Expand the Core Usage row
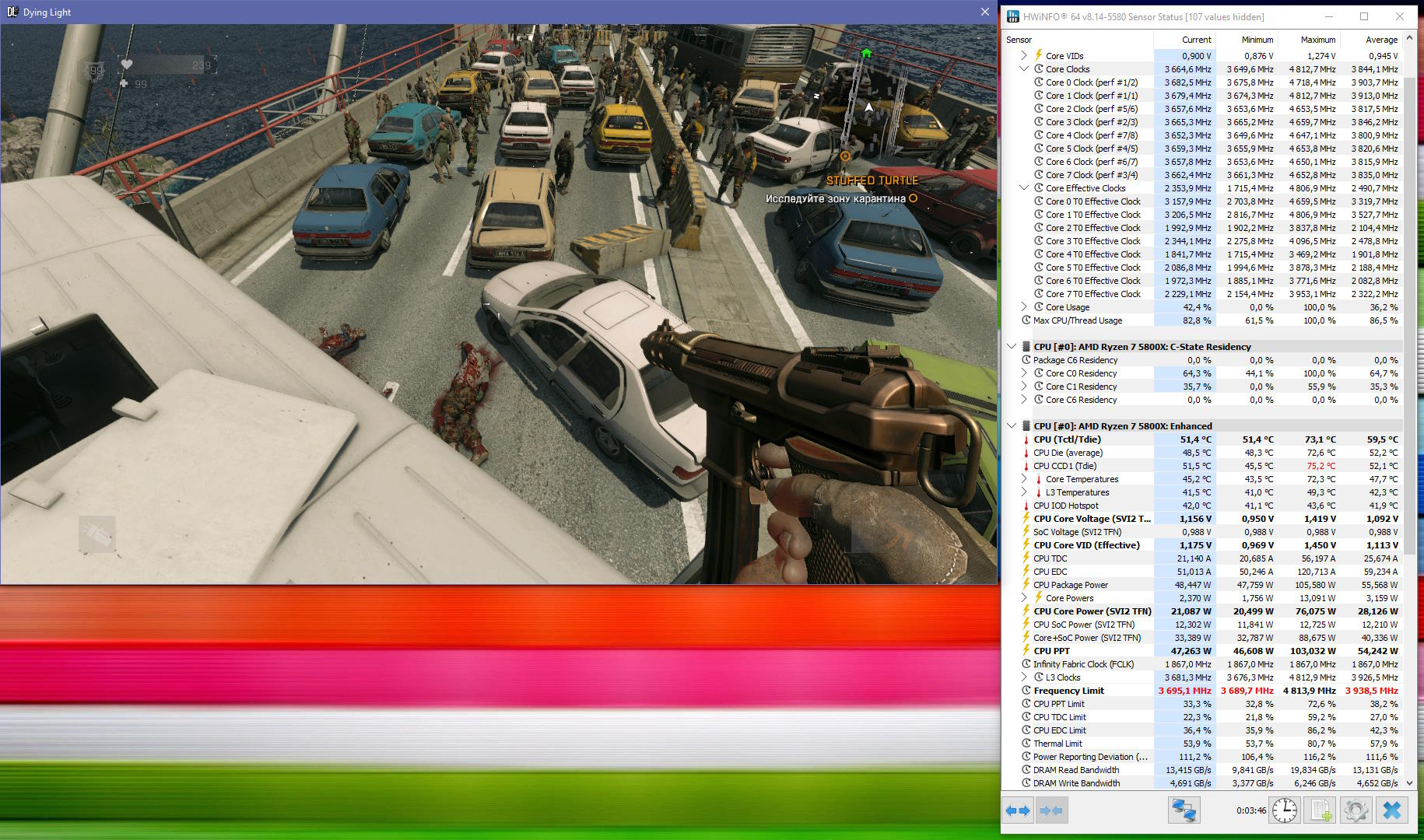The height and width of the screenshot is (840, 1424). pos(1024,307)
